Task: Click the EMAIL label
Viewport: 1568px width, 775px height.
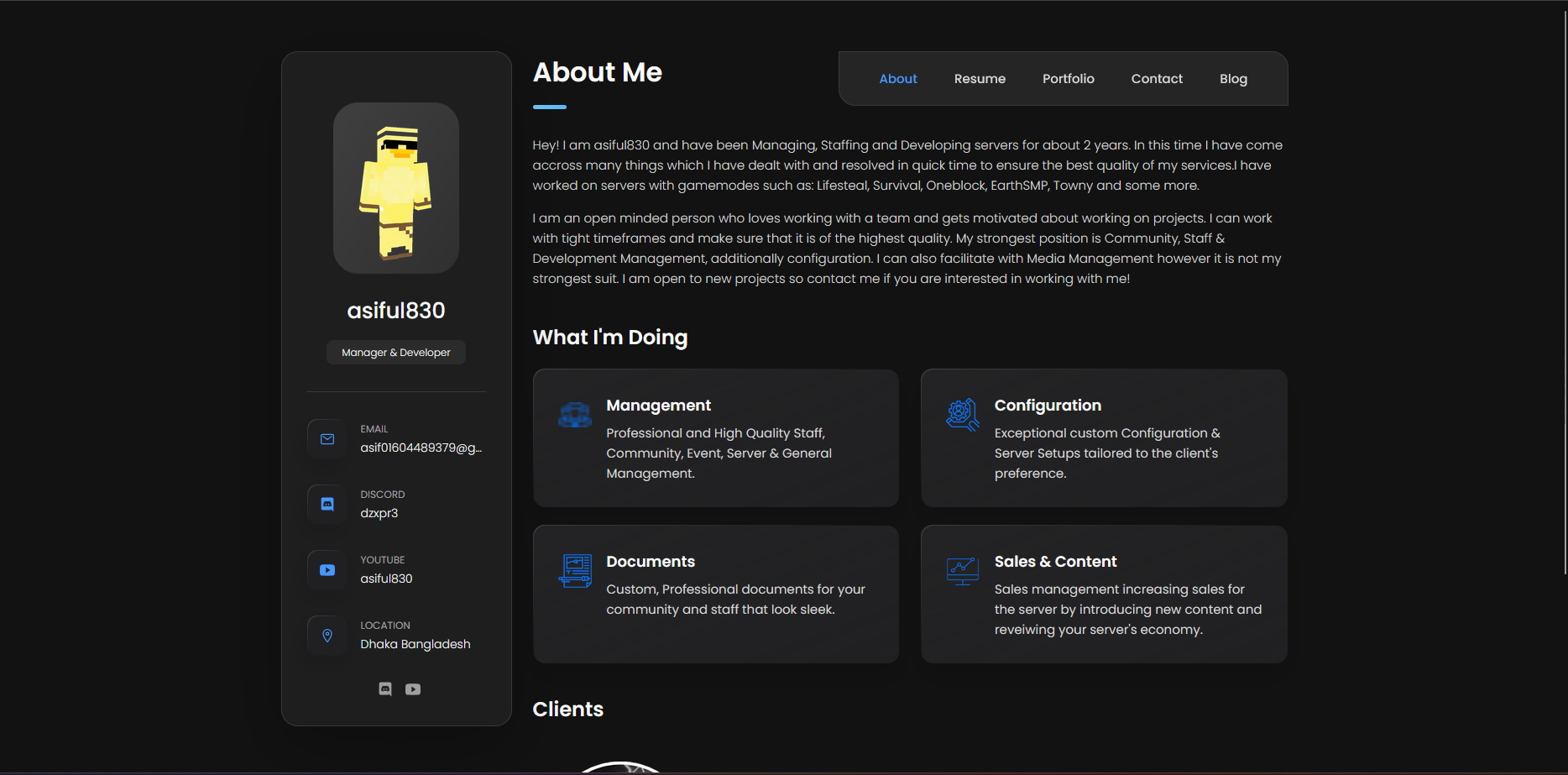Action: 374,429
